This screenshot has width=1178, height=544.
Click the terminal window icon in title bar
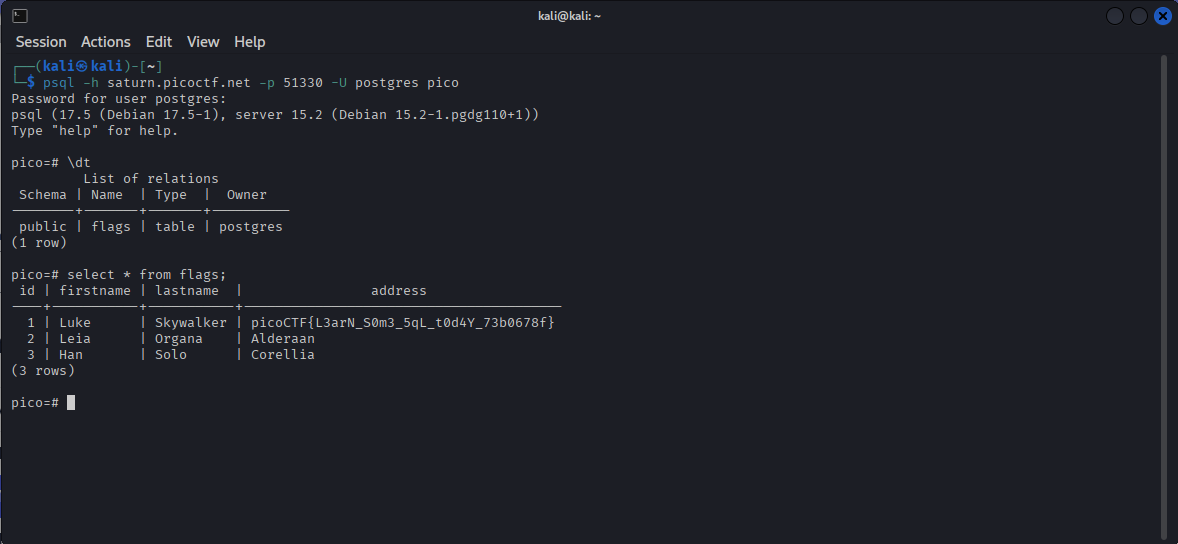20,16
